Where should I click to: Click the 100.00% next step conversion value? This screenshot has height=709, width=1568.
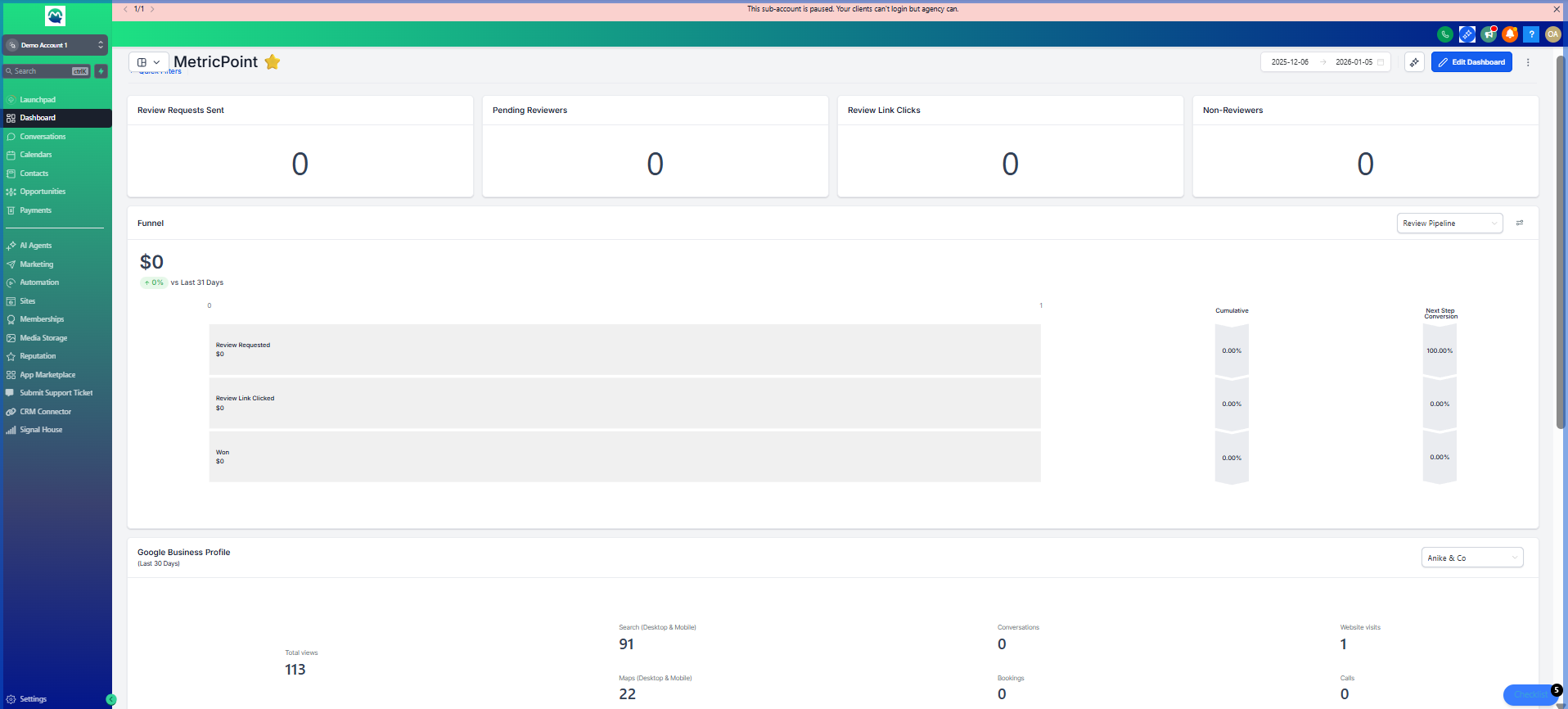(1440, 350)
